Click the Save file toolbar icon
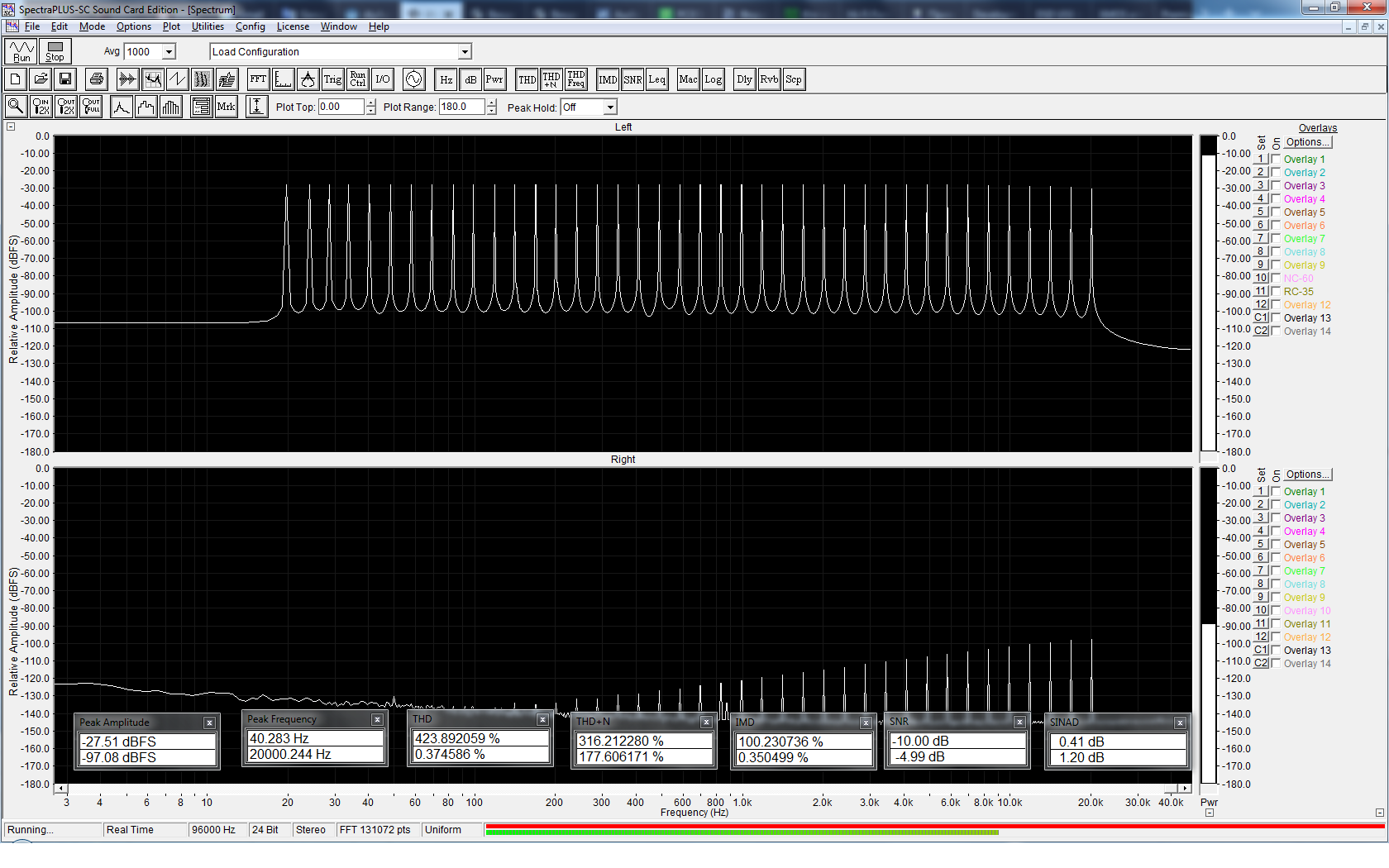Screen dimensions: 1389x868 (65, 79)
